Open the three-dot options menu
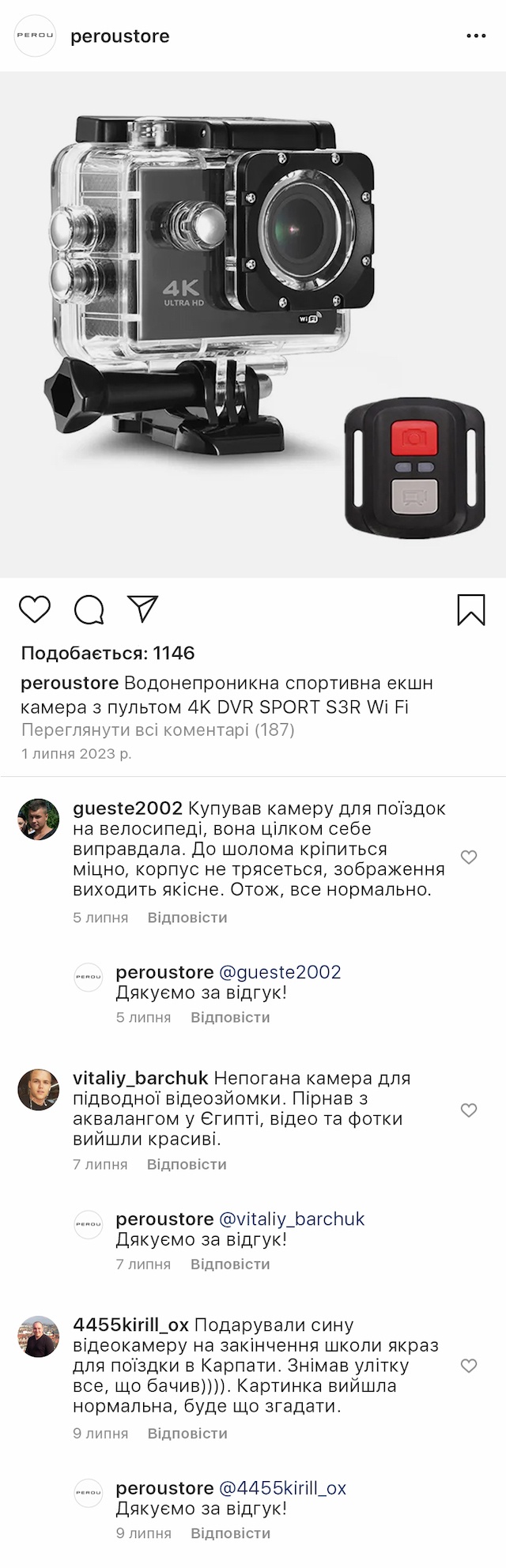Screen dimensions: 506x1568 point(476,36)
